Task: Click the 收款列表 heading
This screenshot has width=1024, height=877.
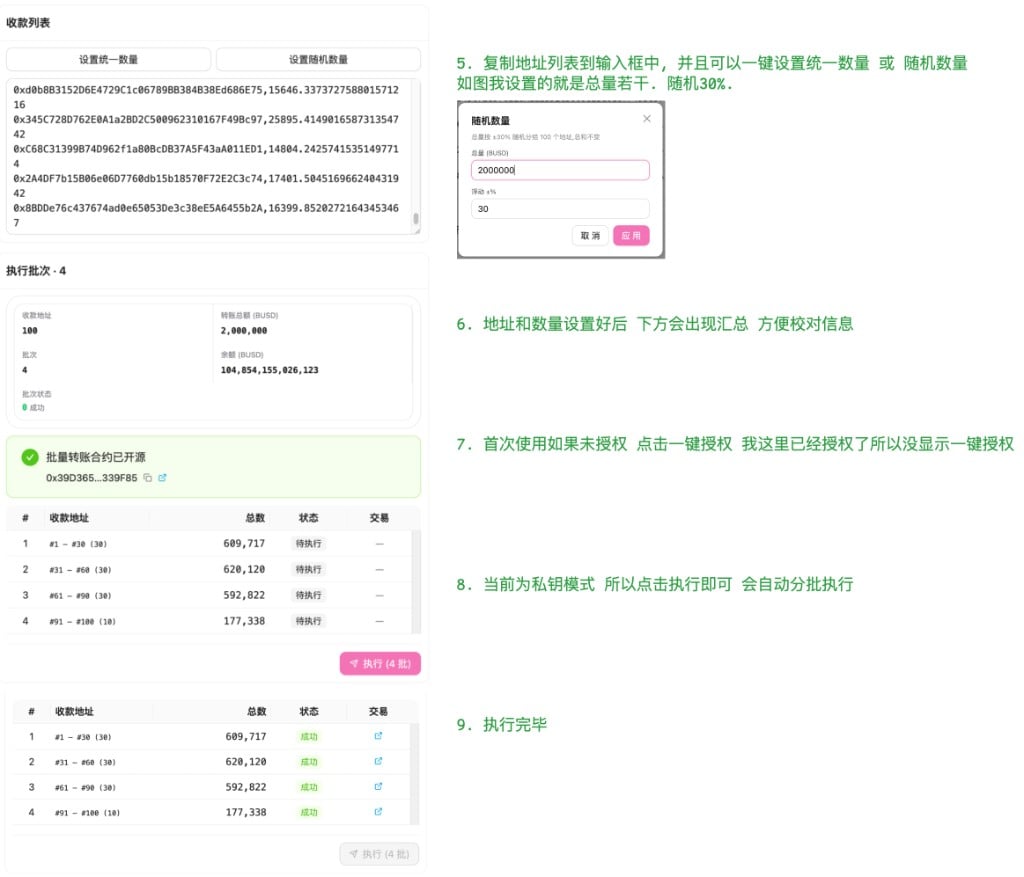Action: (x=28, y=23)
